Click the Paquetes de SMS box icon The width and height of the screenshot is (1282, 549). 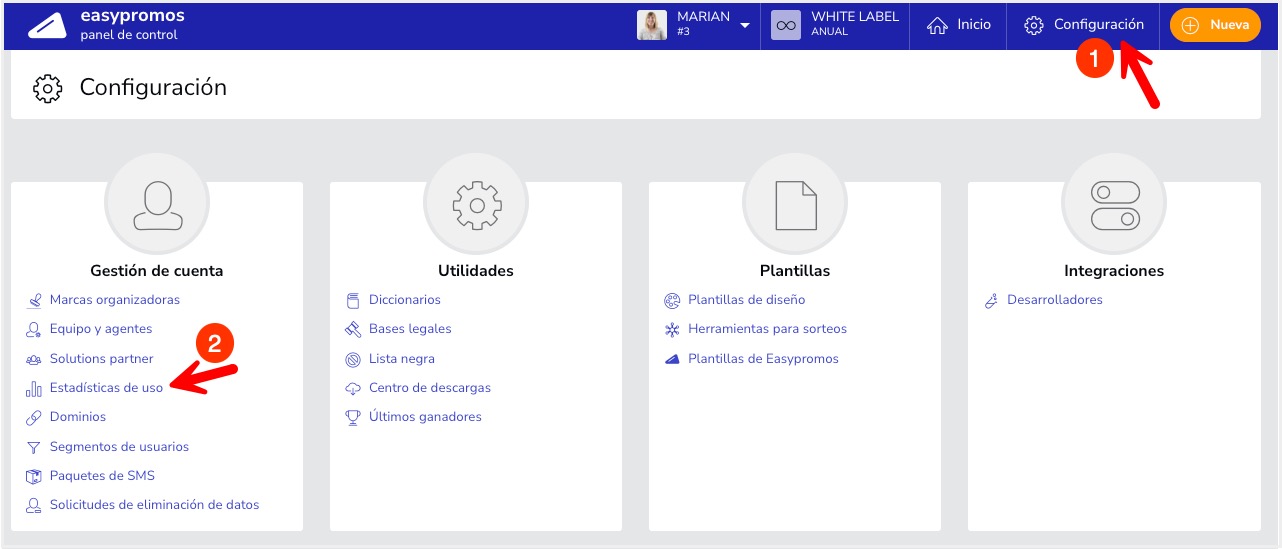(34, 476)
